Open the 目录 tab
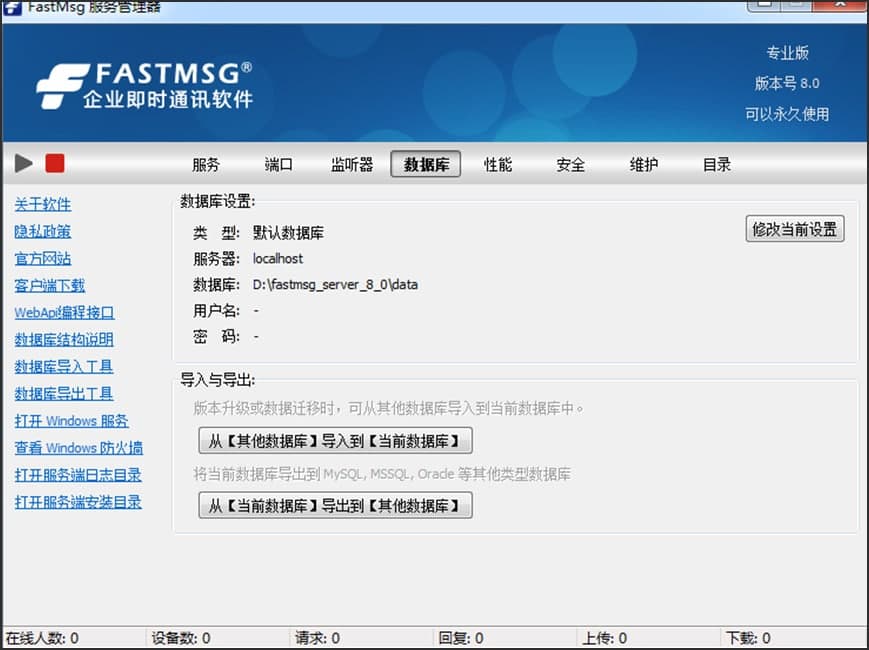 (716, 165)
